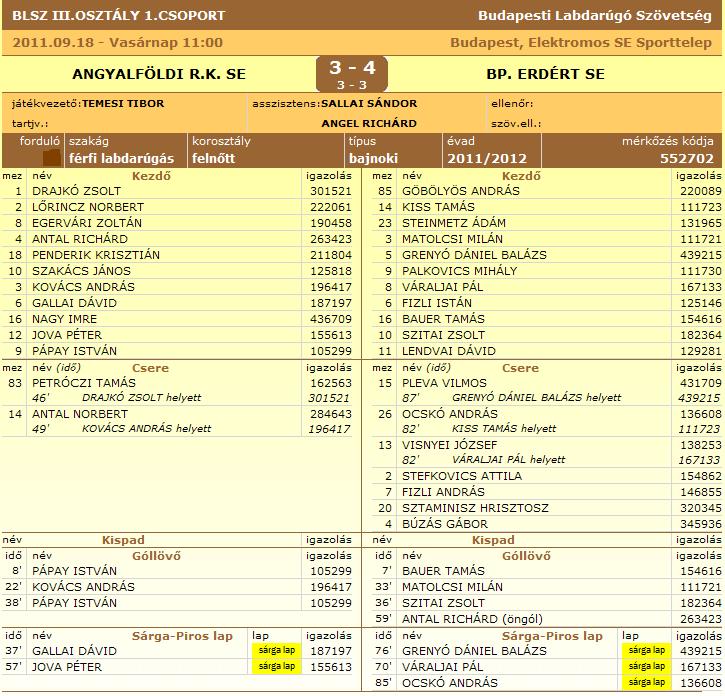Click the DRAJKÓ ZSOLT helyett note
This screenshot has height=696, width=725.
click(142, 398)
